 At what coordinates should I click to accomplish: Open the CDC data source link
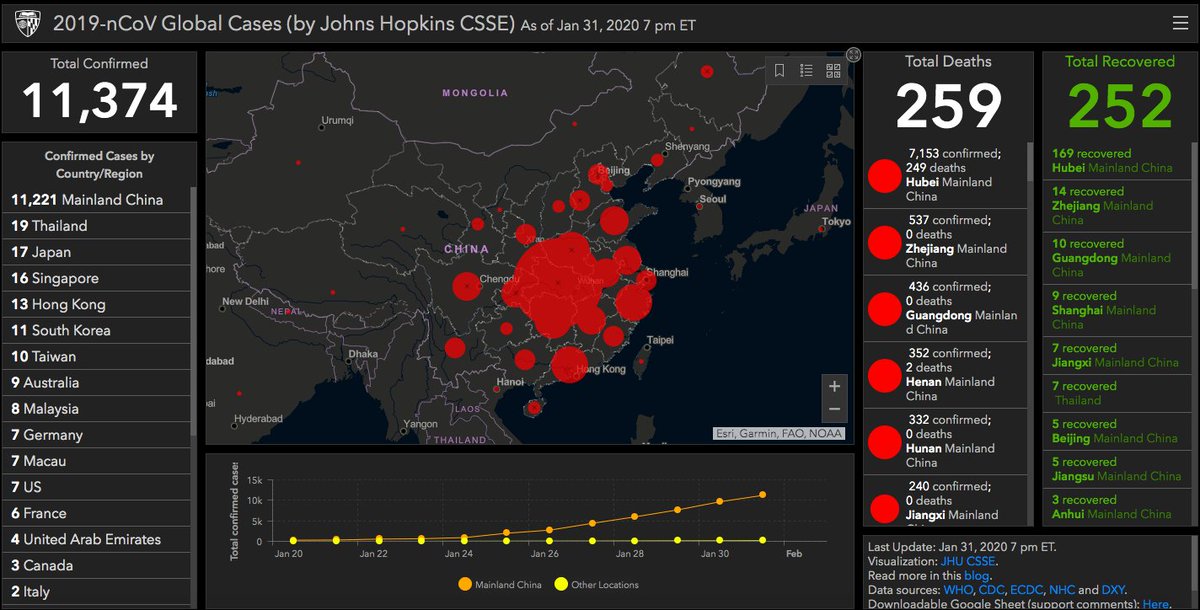pos(990,590)
